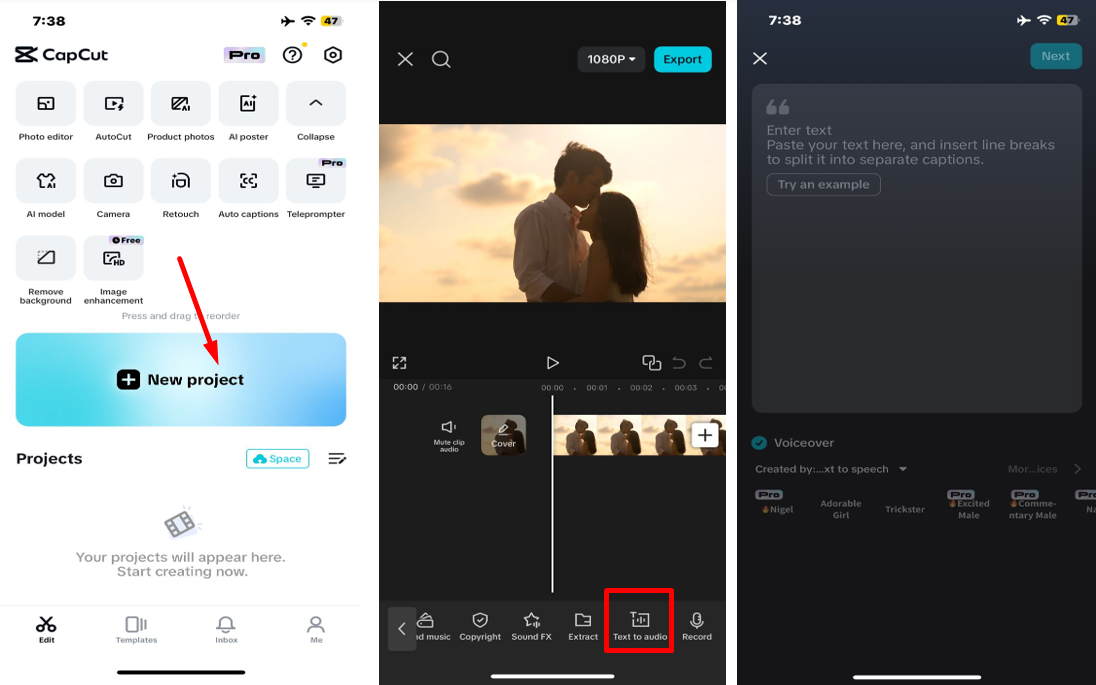
Task: Open the AI model tool
Action: click(x=45, y=181)
